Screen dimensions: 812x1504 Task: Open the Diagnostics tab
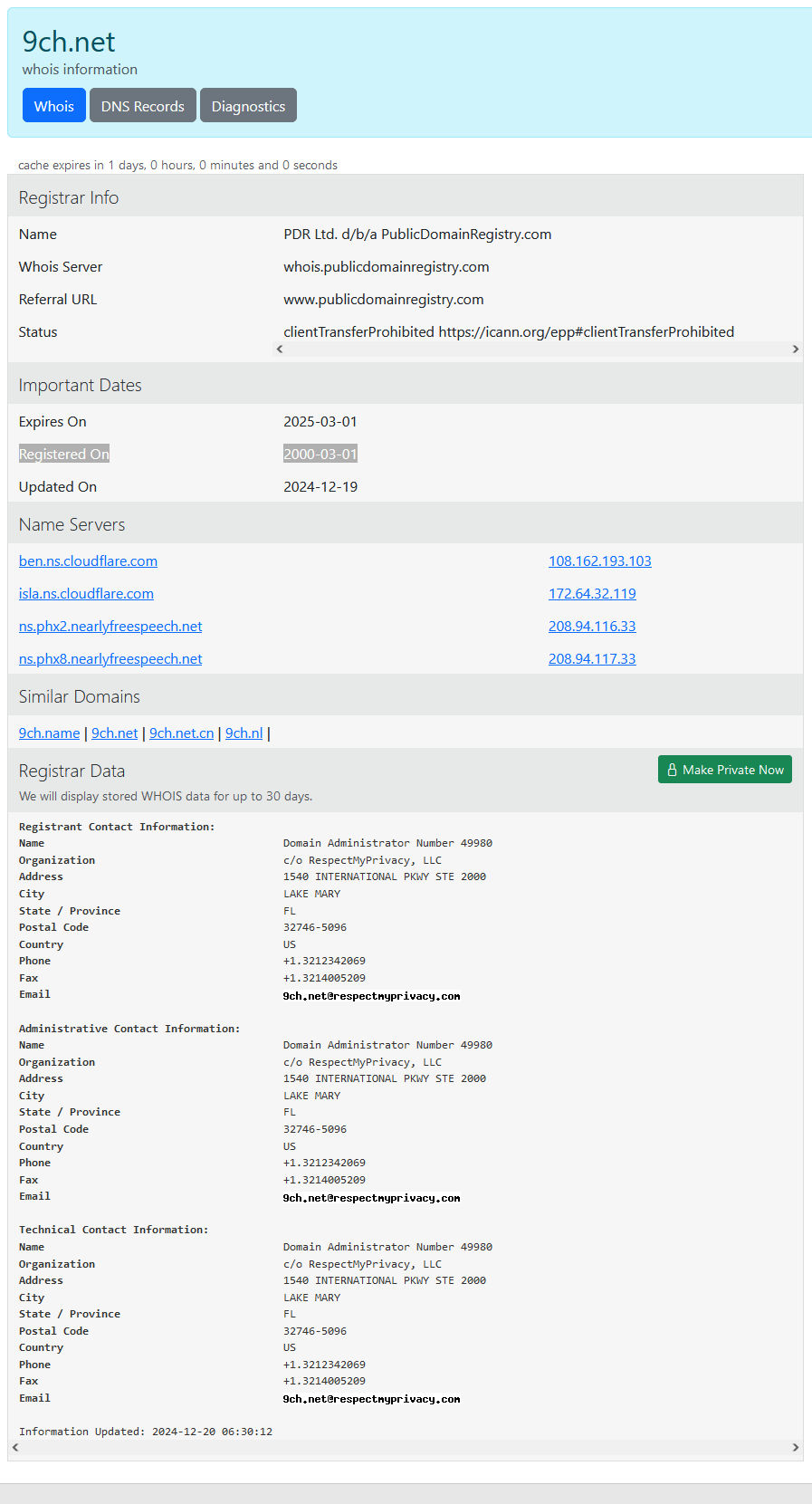(248, 106)
